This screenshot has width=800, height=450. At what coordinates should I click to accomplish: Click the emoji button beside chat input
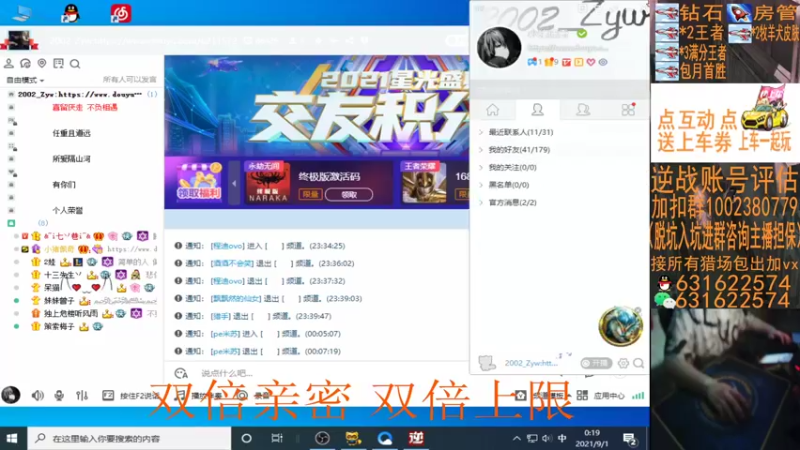point(181,373)
